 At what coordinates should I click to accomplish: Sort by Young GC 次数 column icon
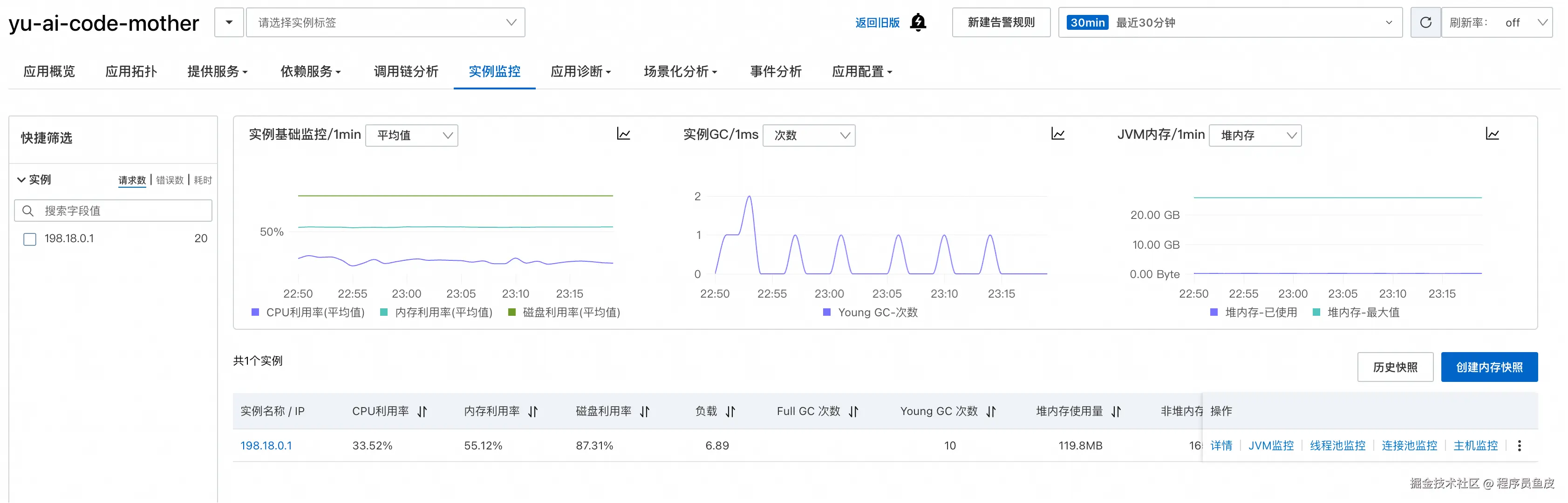tap(991, 412)
